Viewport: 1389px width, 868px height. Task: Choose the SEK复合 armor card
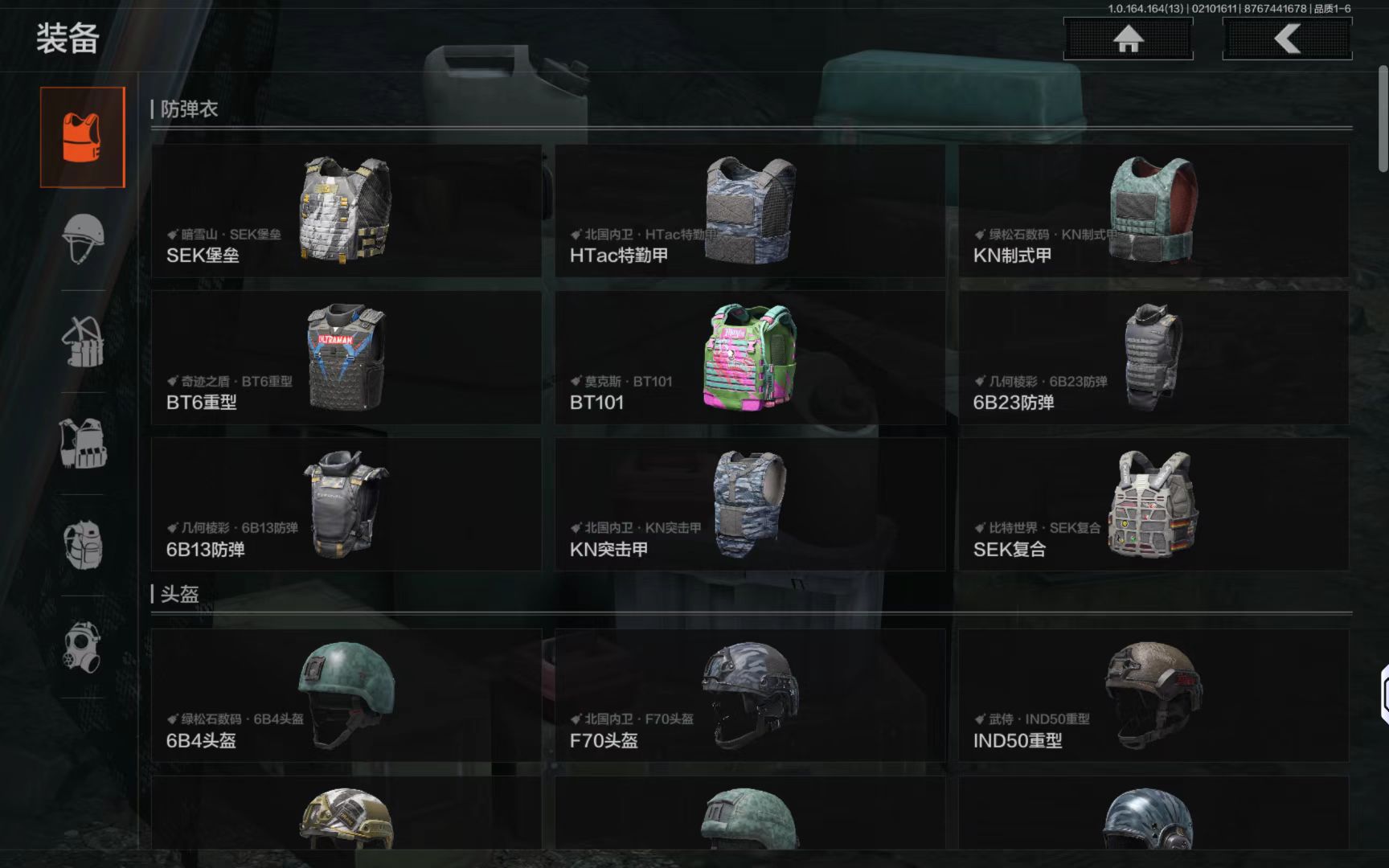1153,505
